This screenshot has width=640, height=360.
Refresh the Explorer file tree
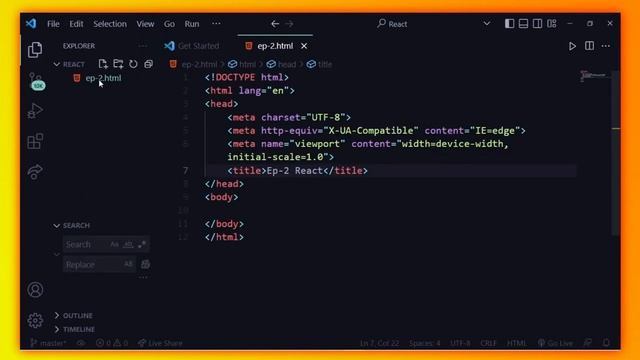pyautogui.click(x=133, y=64)
